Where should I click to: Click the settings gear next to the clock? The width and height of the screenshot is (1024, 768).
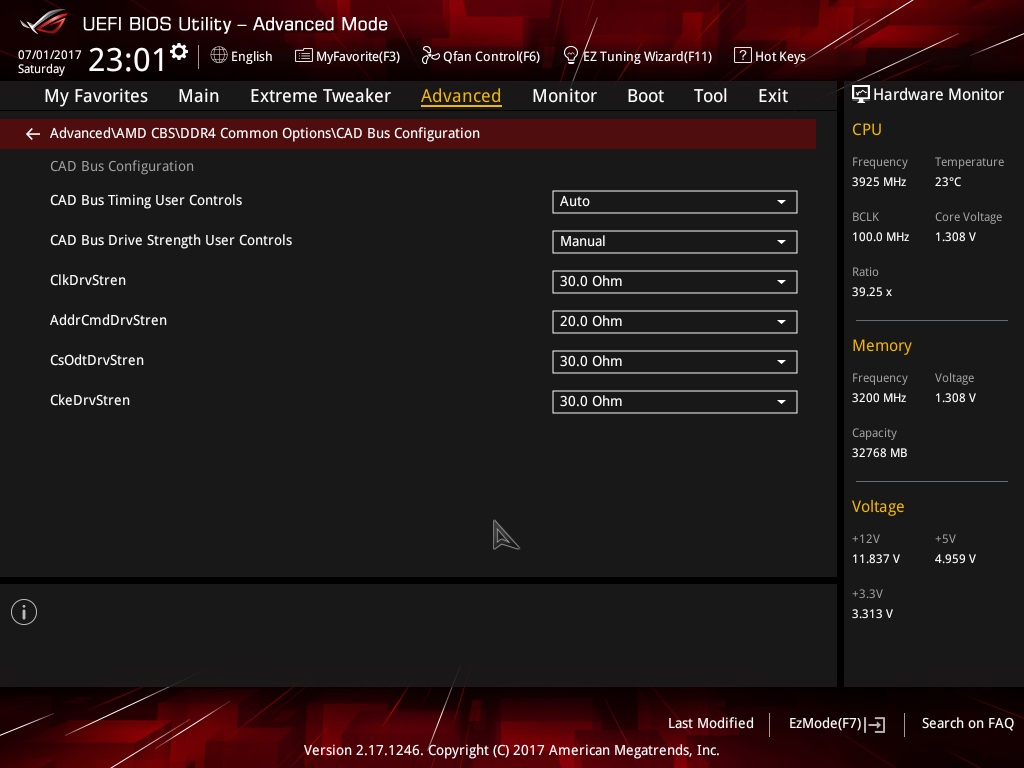[x=179, y=52]
